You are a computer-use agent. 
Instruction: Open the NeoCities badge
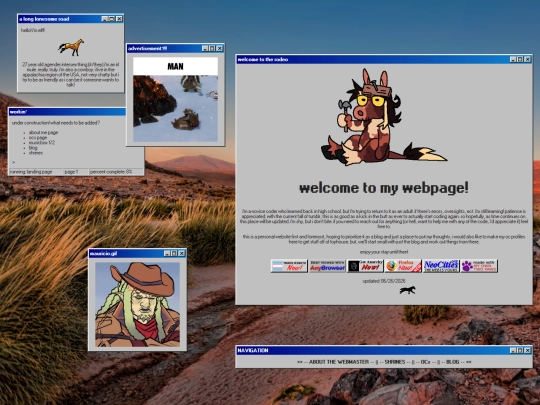click(x=441, y=266)
